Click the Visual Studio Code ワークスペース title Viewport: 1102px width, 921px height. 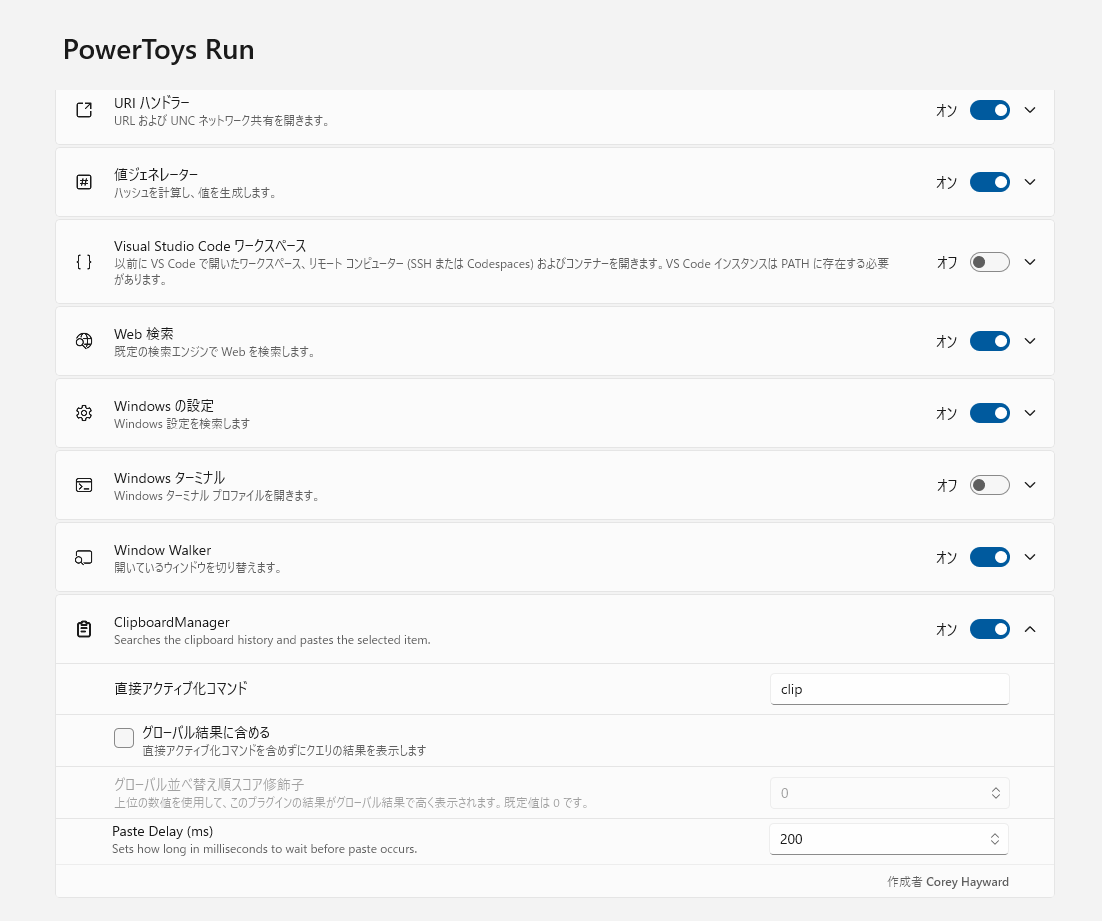[x=210, y=246]
